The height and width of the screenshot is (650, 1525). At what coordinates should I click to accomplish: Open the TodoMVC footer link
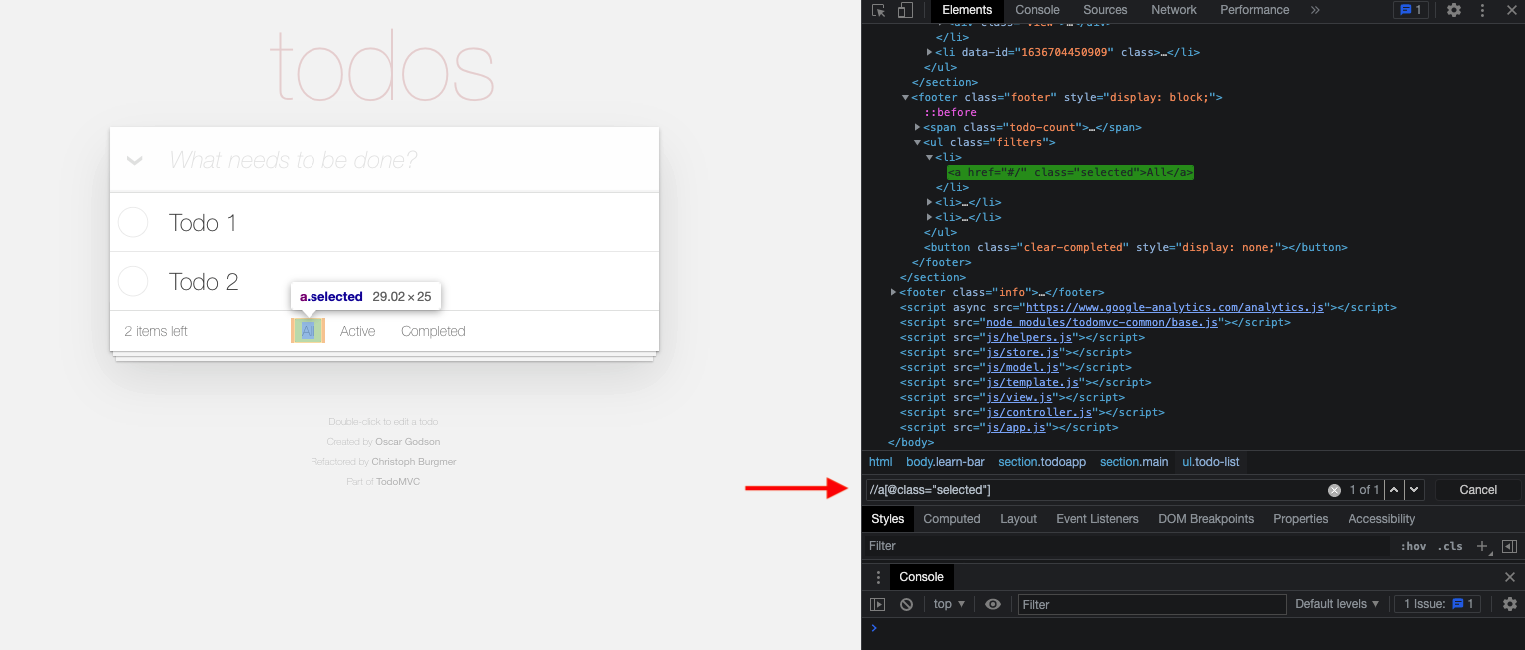click(x=398, y=482)
